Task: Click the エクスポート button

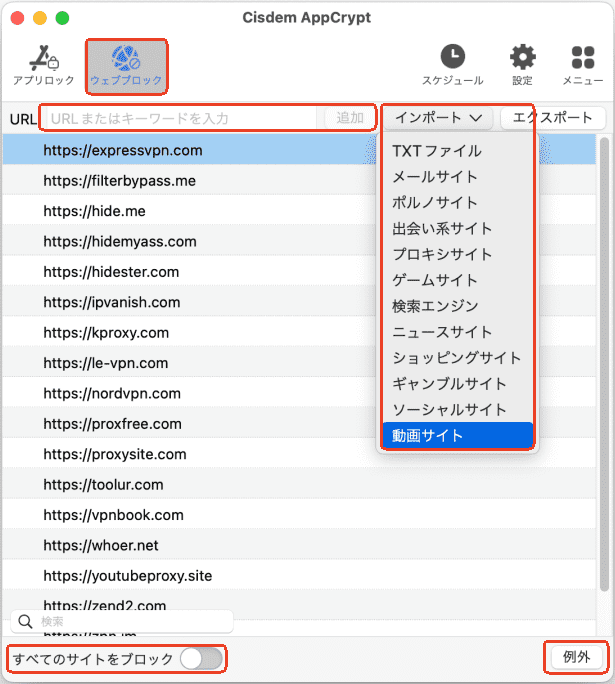Action: [x=552, y=118]
